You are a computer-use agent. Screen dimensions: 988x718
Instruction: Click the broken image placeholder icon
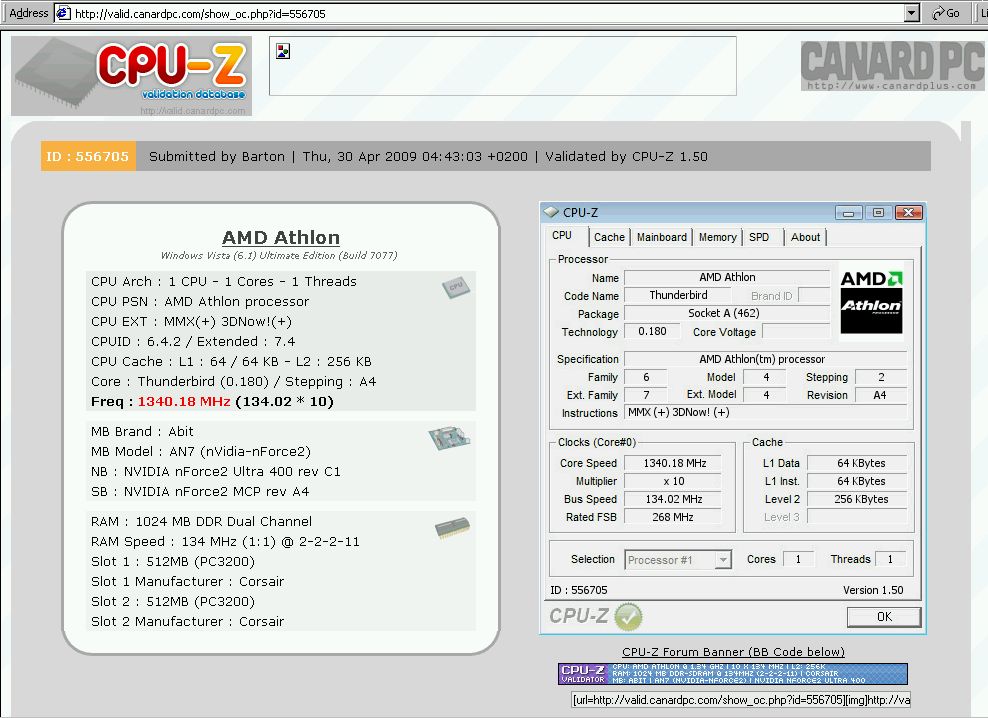tap(283, 51)
